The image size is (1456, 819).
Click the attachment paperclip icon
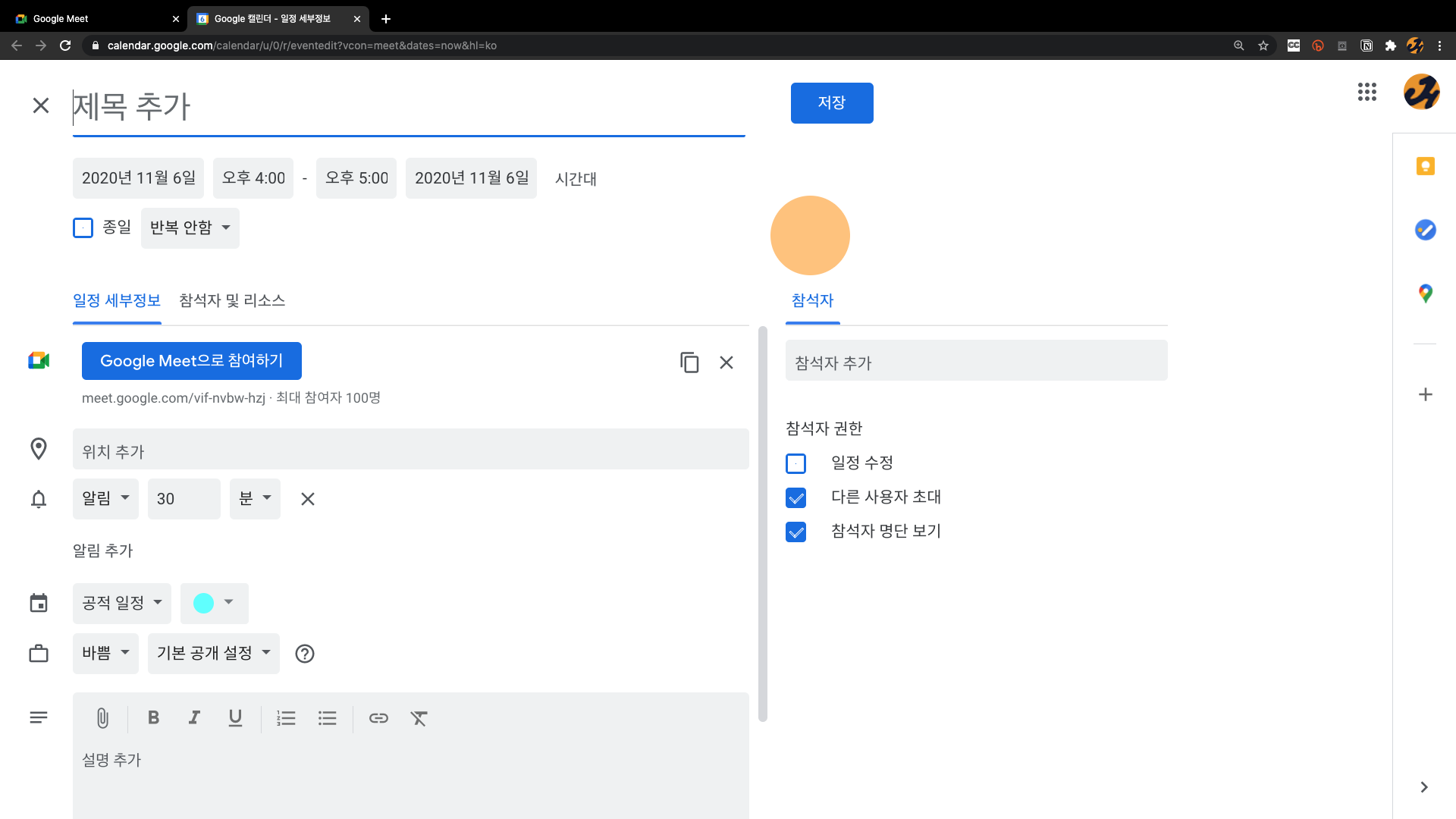[102, 718]
